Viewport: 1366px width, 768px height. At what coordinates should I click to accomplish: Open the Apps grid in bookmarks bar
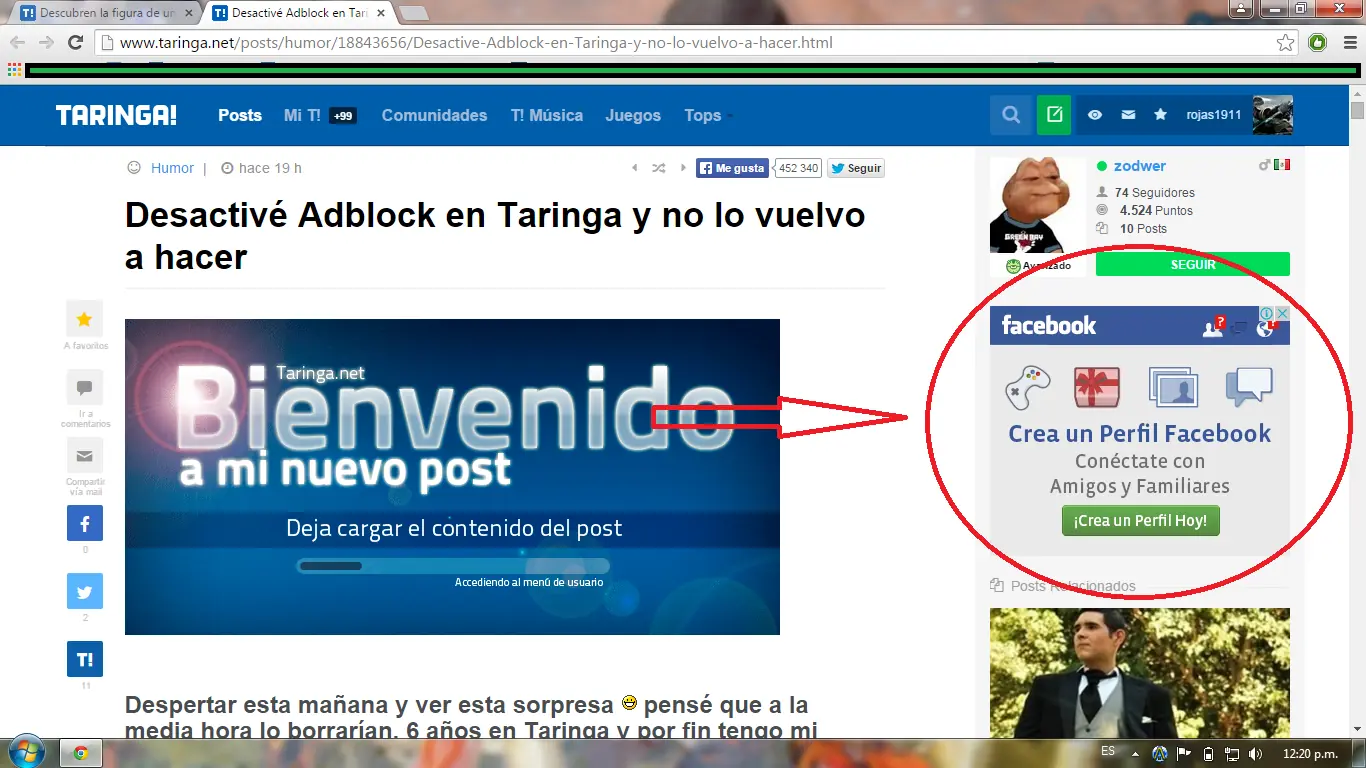[13, 70]
